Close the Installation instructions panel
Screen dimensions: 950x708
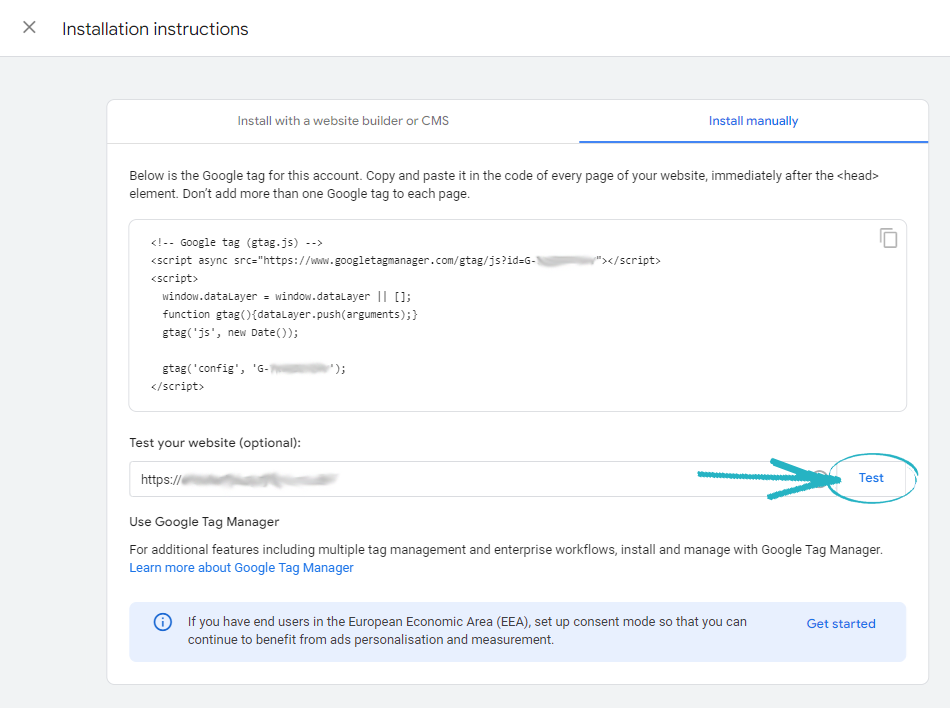29,28
